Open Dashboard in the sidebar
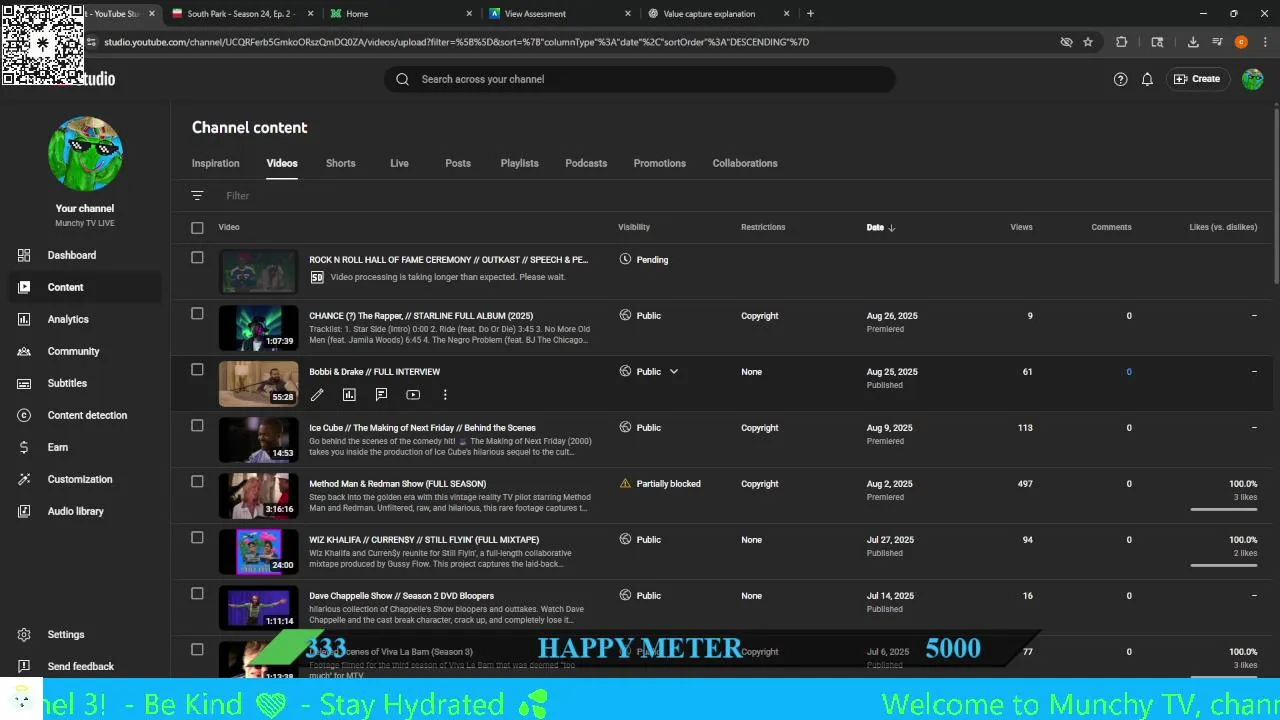Viewport: 1280px width, 720px height. [72, 255]
